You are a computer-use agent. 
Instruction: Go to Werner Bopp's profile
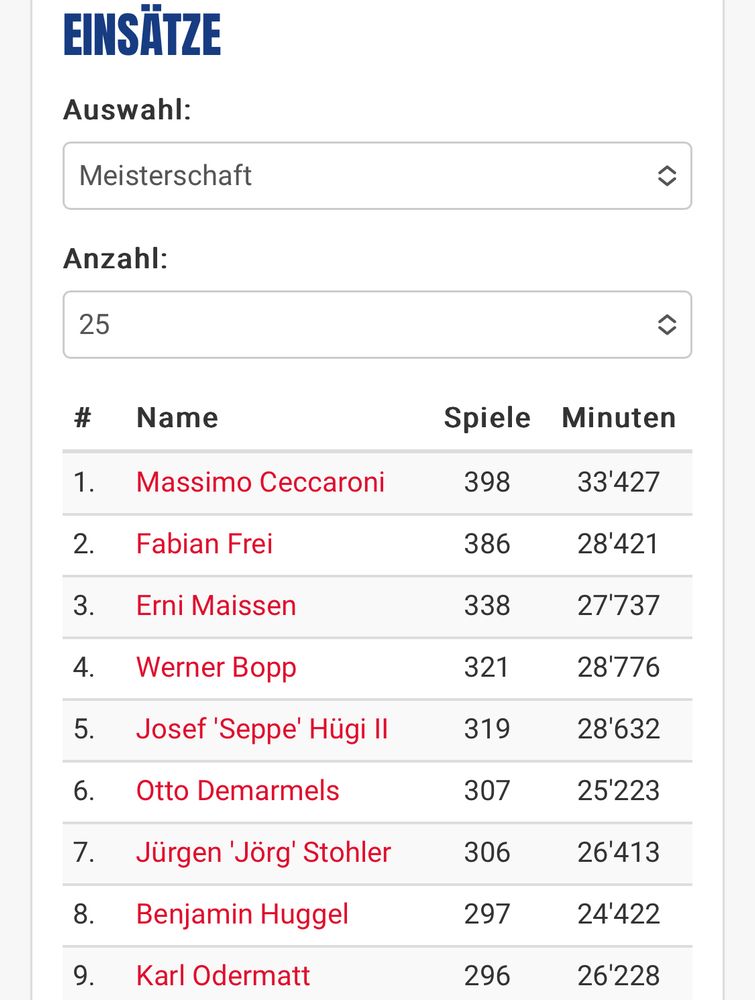[x=216, y=667]
